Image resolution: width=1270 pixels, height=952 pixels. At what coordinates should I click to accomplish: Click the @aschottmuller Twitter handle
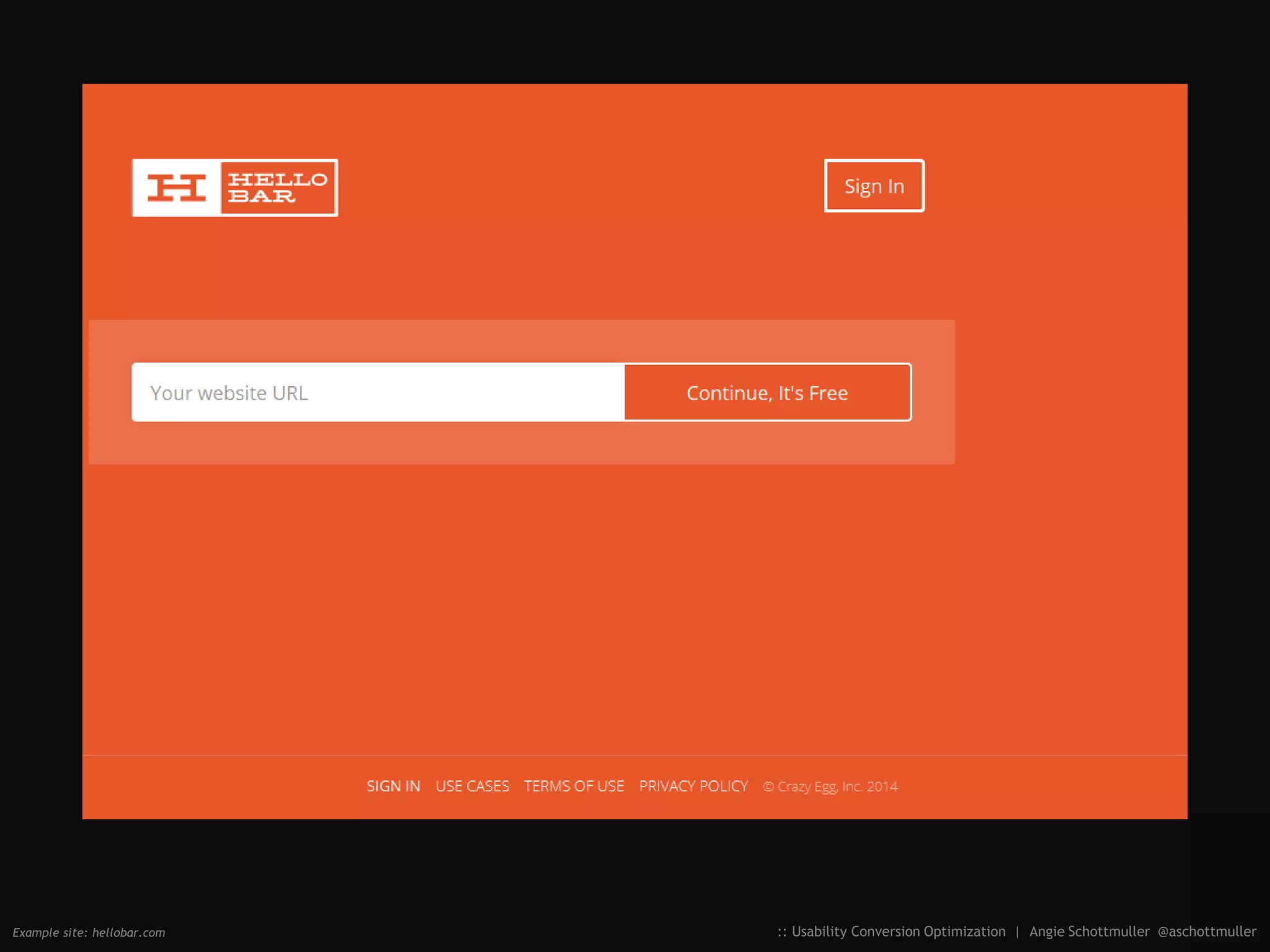[1207, 932]
